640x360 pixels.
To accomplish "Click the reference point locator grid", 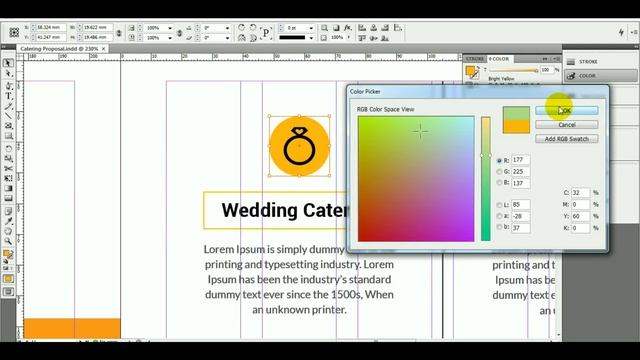I will 14,32.
